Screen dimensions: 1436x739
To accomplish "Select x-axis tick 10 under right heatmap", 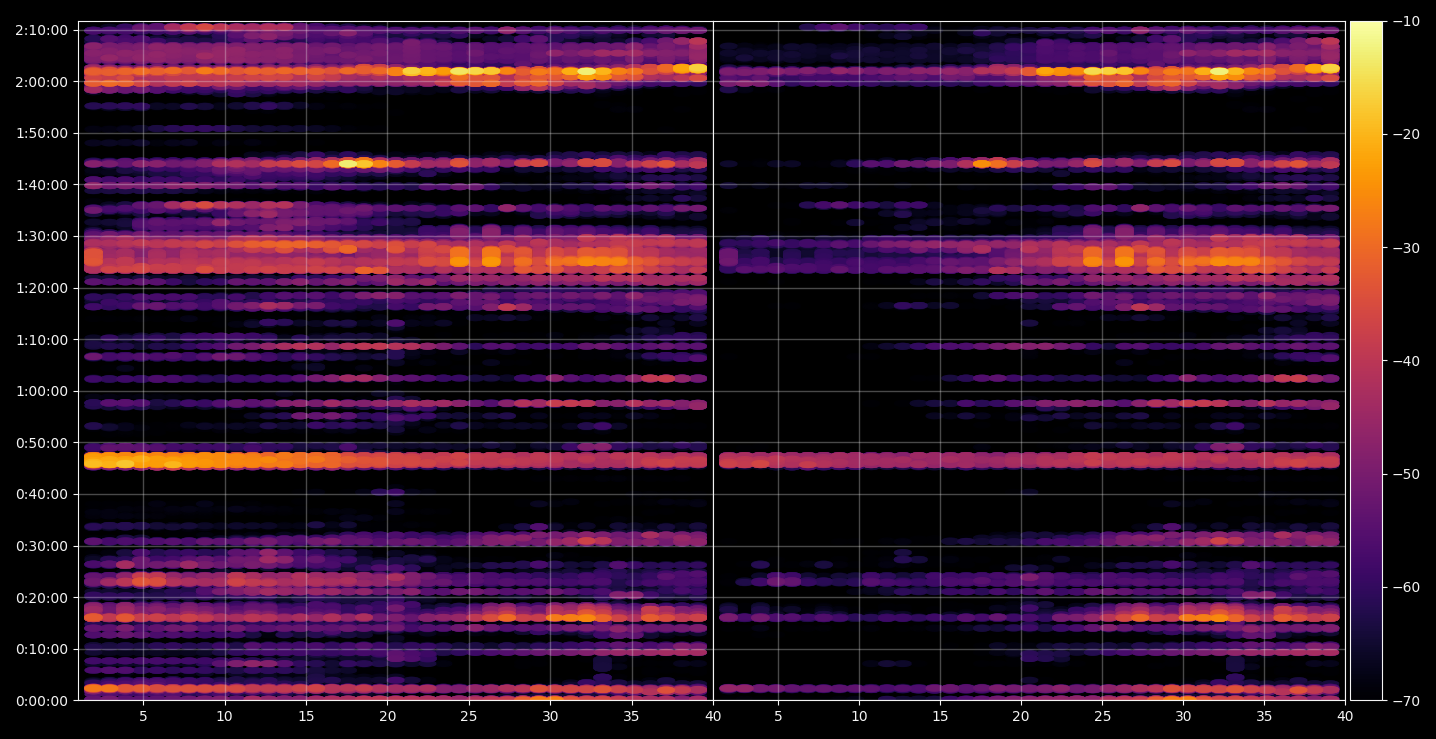I will click(x=858, y=717).
